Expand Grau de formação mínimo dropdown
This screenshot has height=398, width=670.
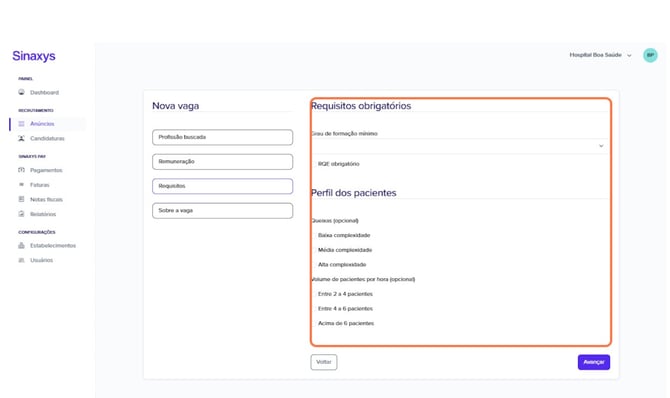(460, 146)
